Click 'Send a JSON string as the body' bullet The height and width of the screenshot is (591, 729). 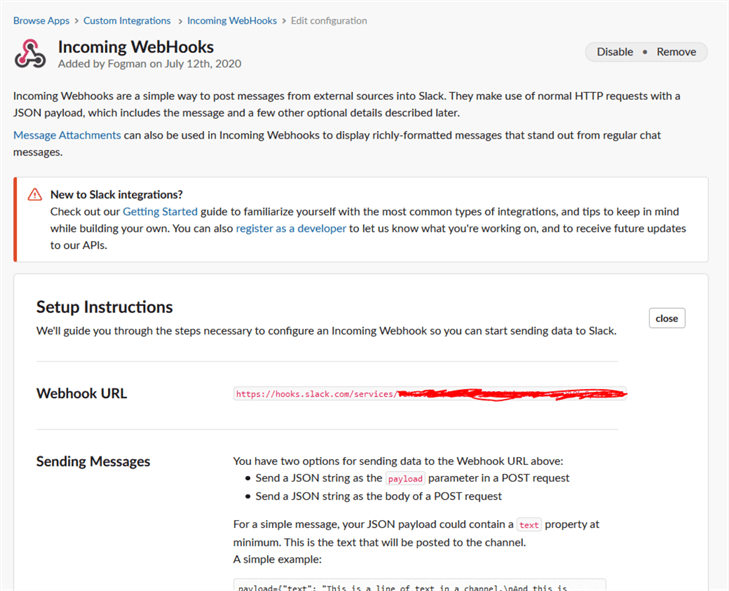coord(378,496)
